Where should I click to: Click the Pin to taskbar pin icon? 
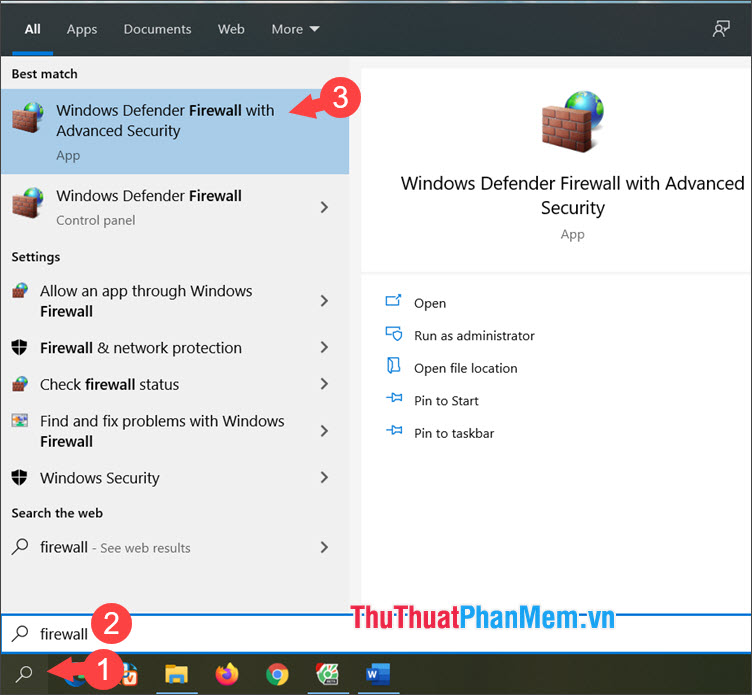point(394,430)
